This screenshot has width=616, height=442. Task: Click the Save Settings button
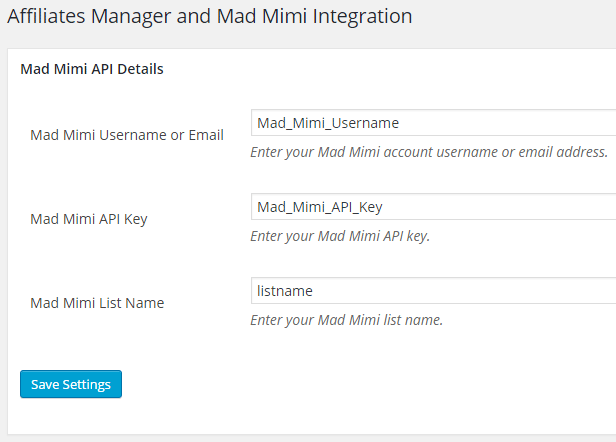(71, 384)
